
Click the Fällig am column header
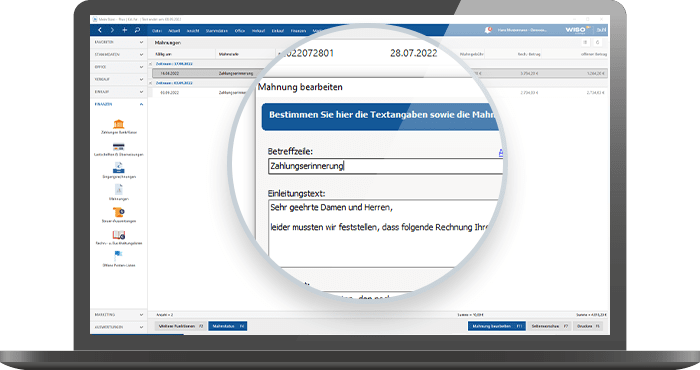[x=164, y=54]
